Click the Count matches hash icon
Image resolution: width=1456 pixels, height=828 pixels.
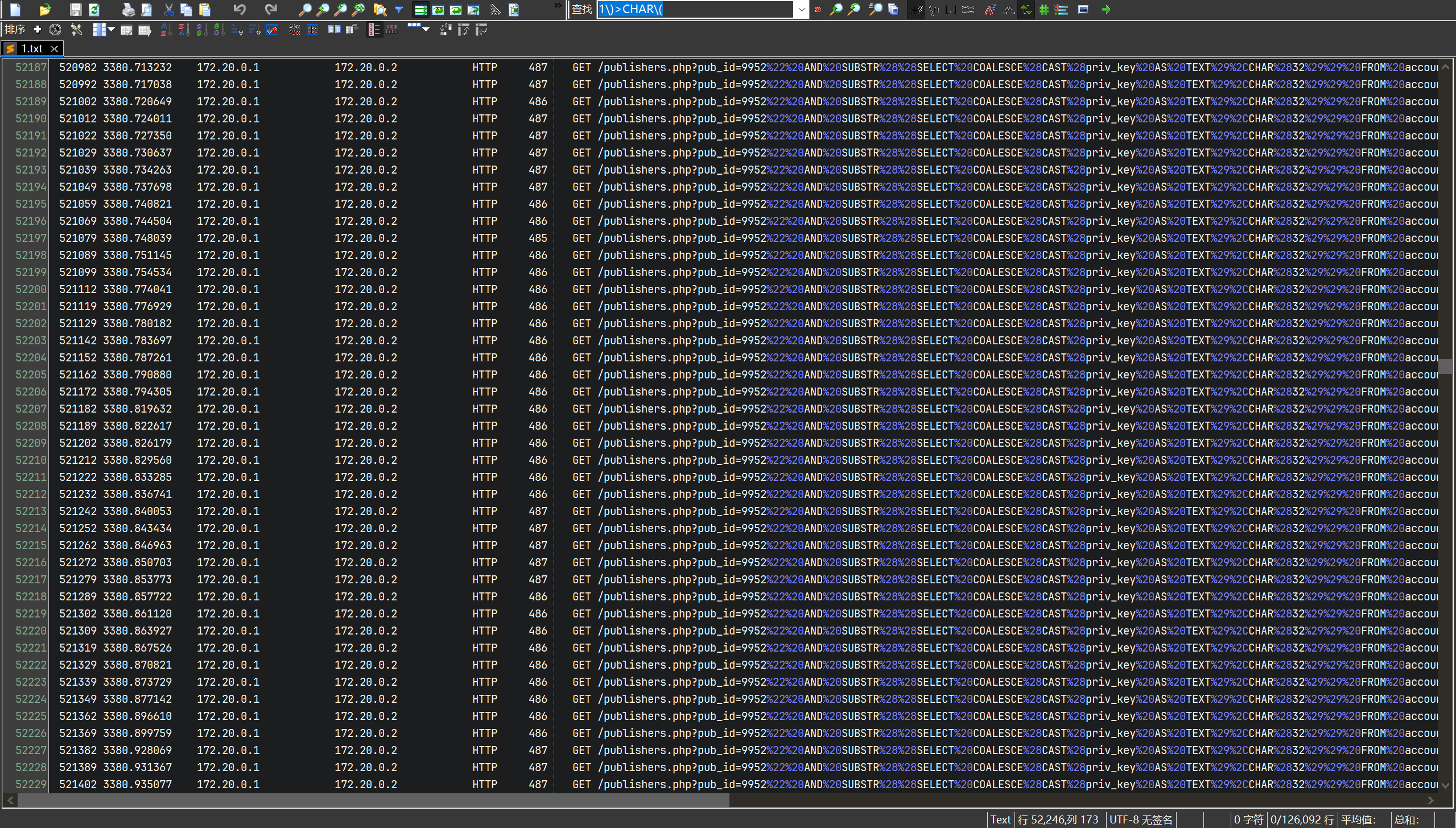1043,10
